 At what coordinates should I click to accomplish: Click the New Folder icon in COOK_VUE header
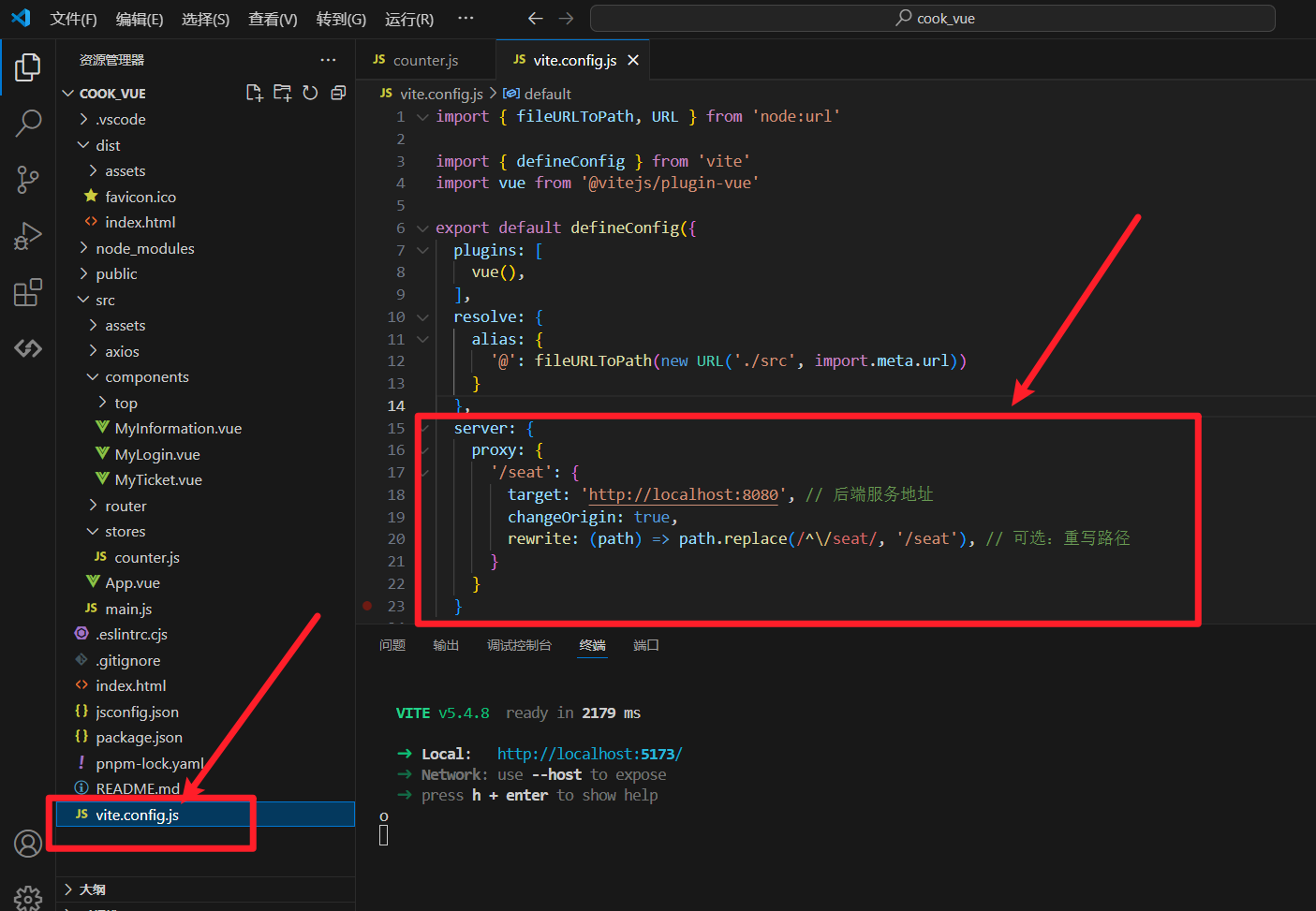point(282,93)
